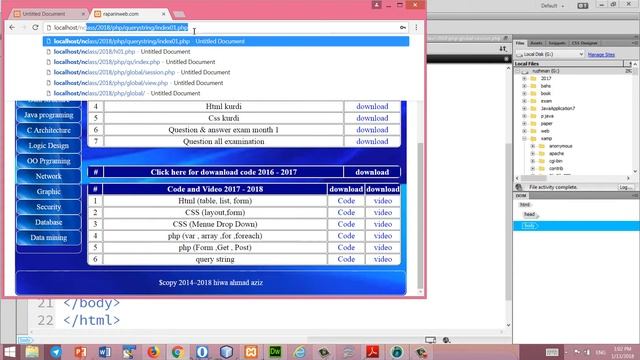Screen dimensions: 640x360
Task: Open Dreamweaver Default workspace dropdown
Action: (x=552, y=6)
